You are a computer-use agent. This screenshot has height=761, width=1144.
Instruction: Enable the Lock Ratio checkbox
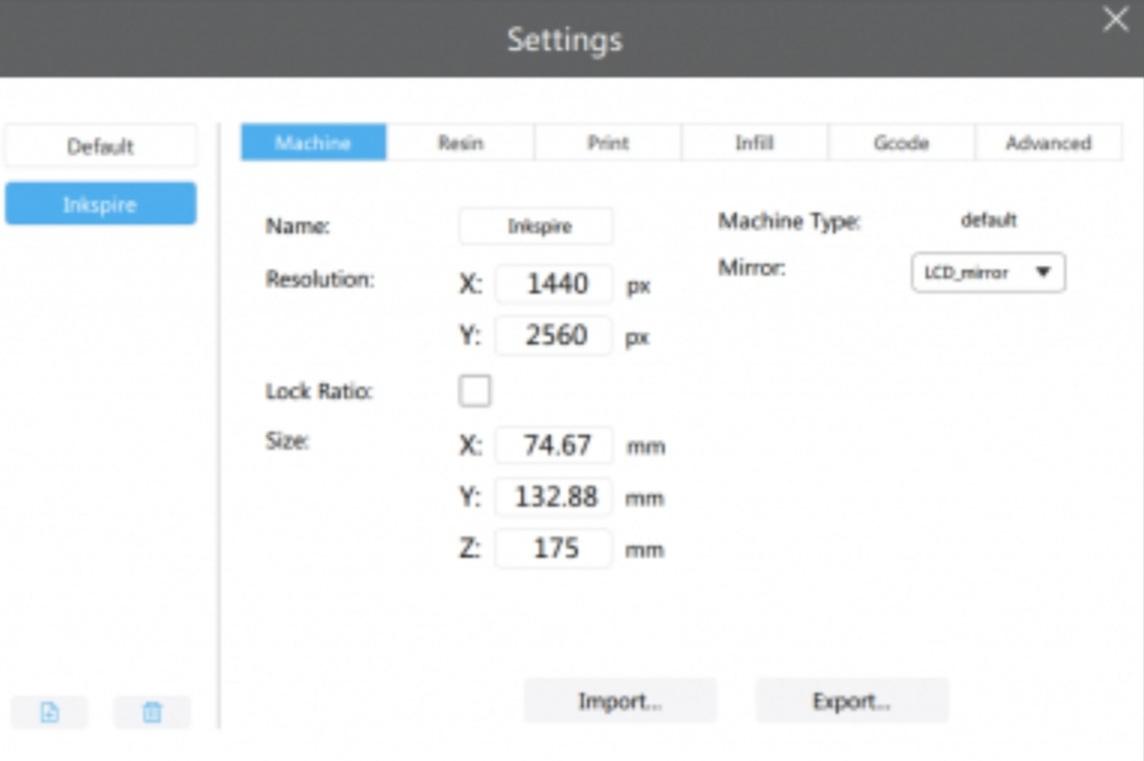(474, 391)
